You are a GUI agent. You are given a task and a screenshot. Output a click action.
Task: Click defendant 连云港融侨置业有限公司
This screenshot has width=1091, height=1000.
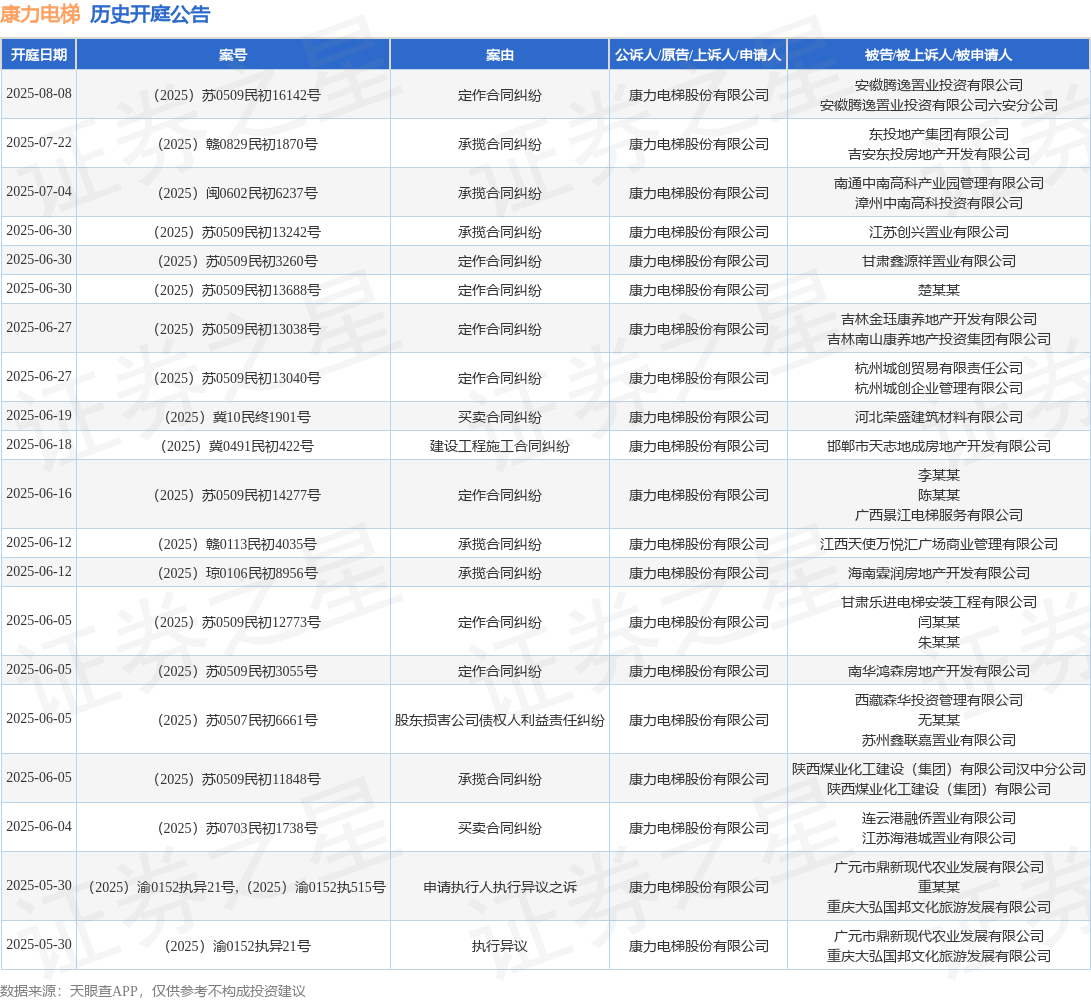(939, 818)
